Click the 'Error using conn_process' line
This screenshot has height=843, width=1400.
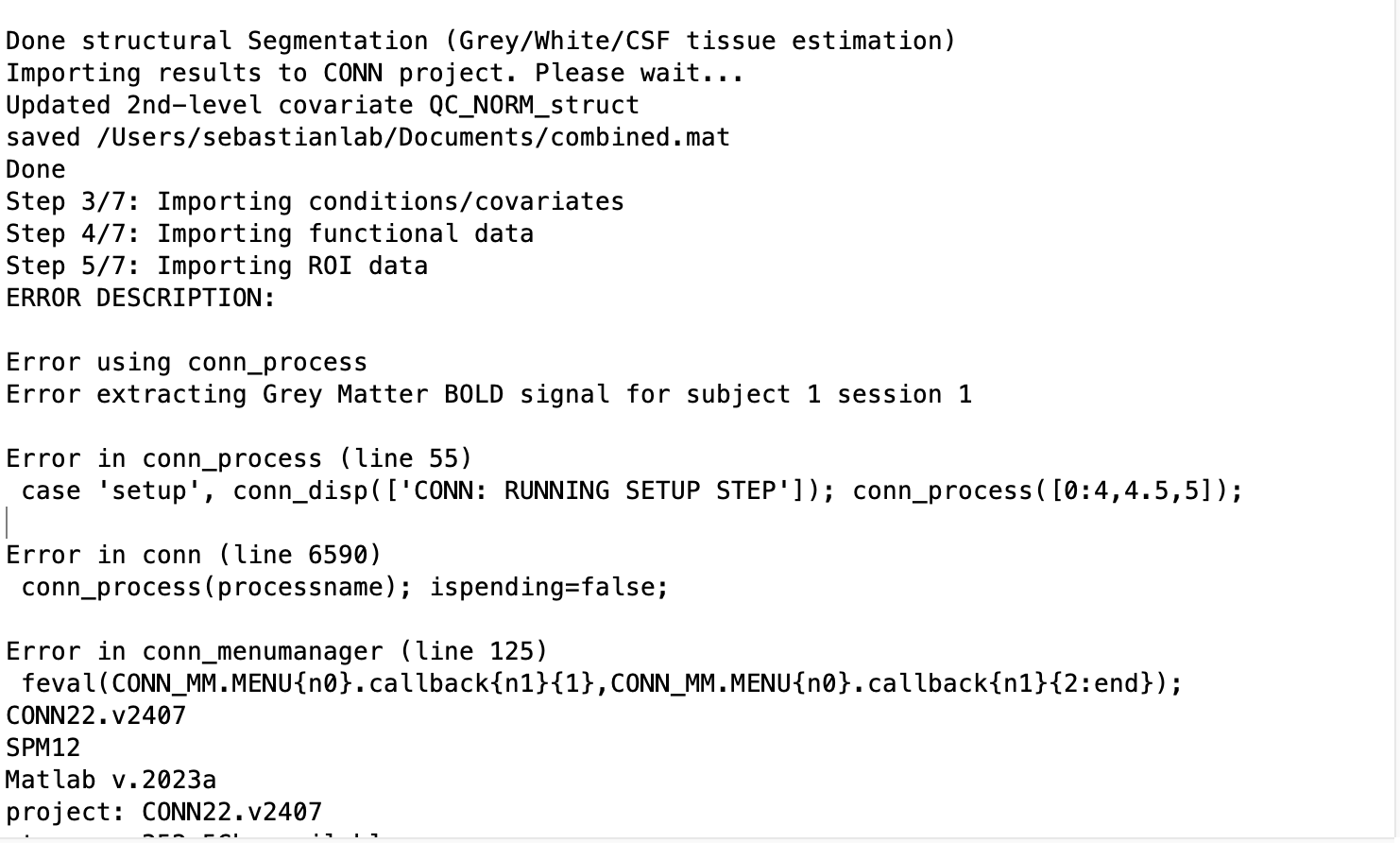(x=186, y=363)
